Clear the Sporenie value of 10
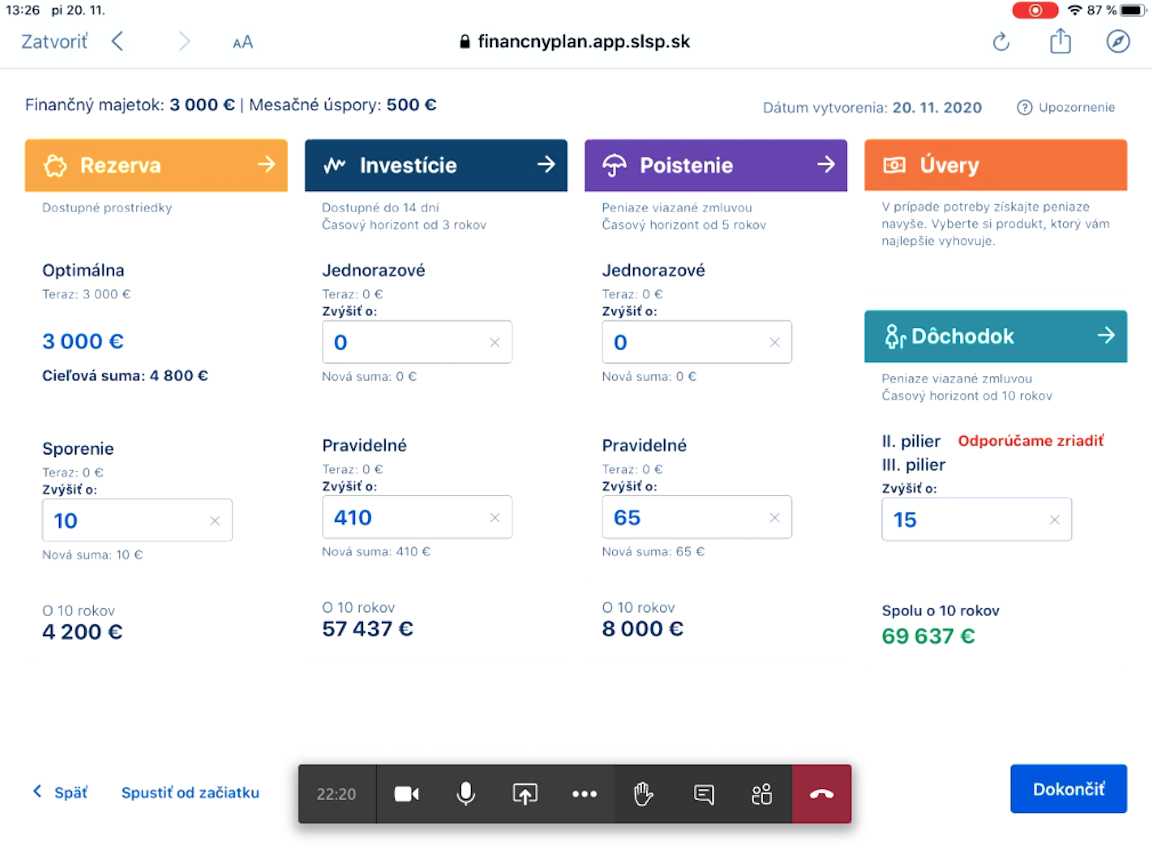1152x863 pixels. 215,521
